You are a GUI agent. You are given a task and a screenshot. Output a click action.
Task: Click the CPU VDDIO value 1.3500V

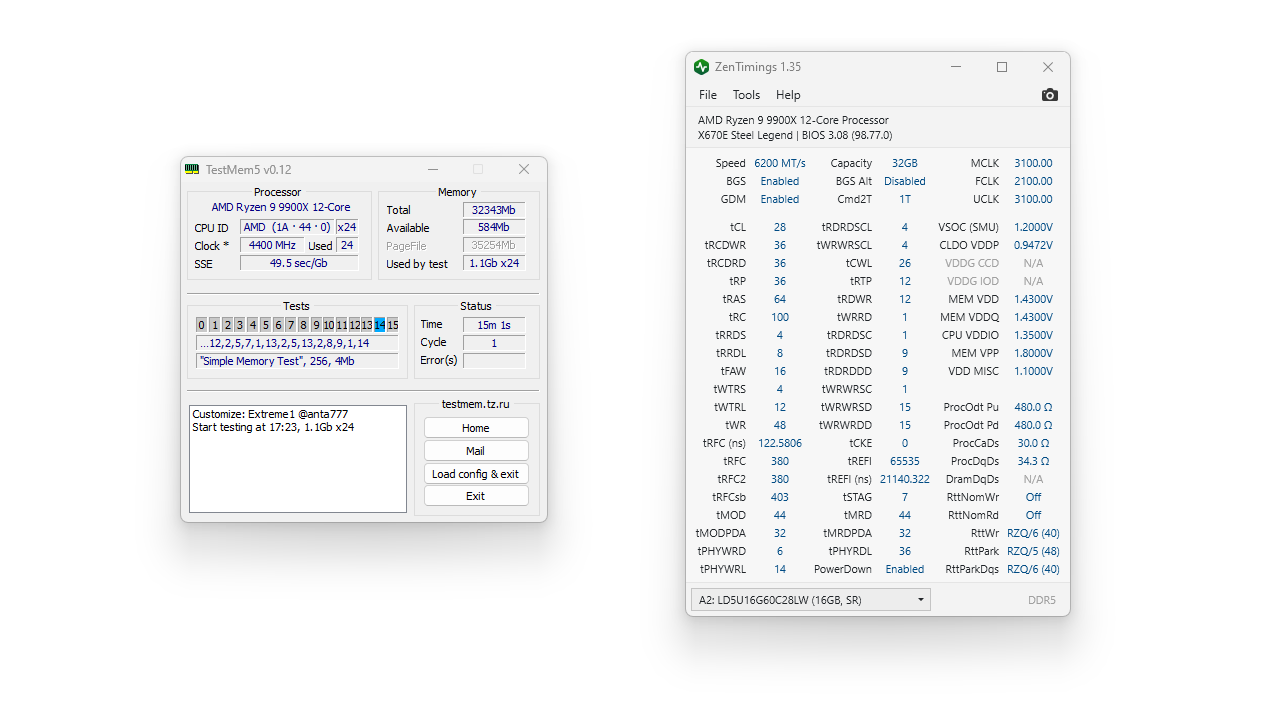click(x=1033, y=335)
